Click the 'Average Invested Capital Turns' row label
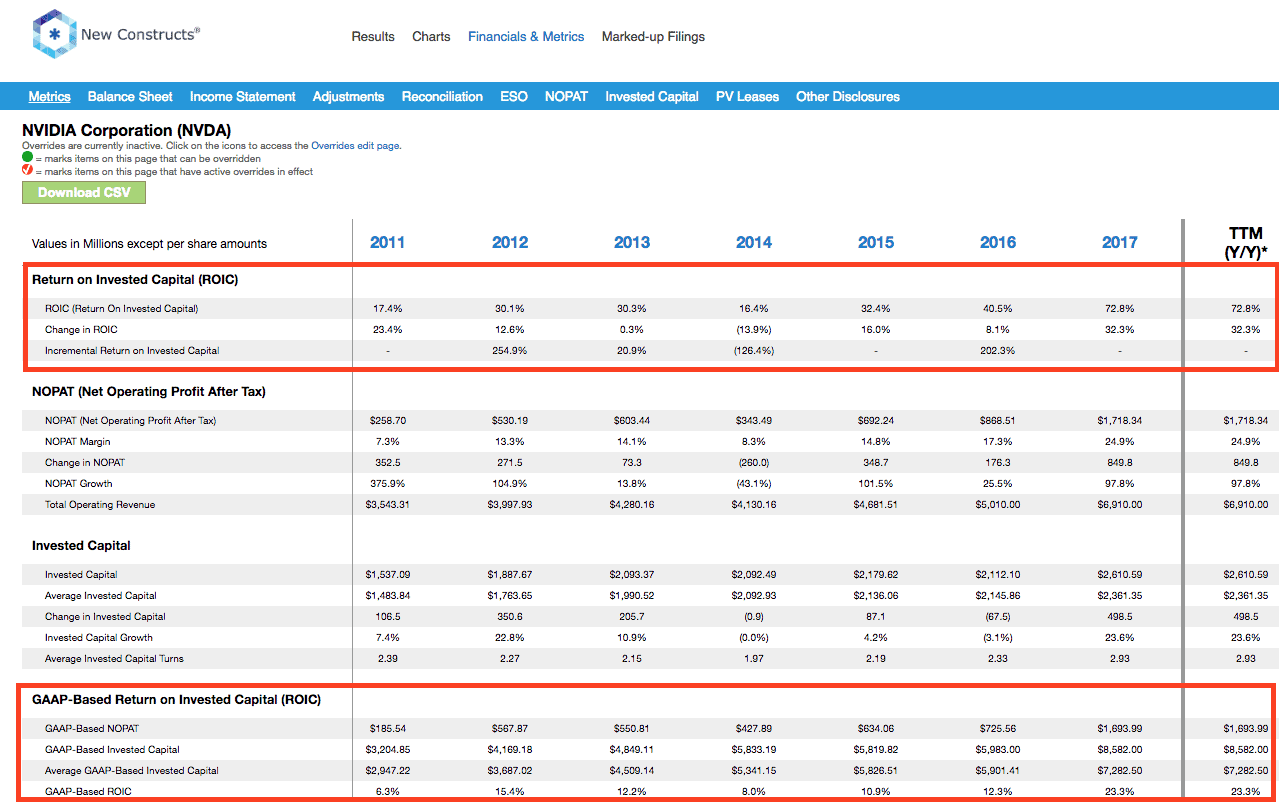This screenshot has width=1279, height=802. 114,659
